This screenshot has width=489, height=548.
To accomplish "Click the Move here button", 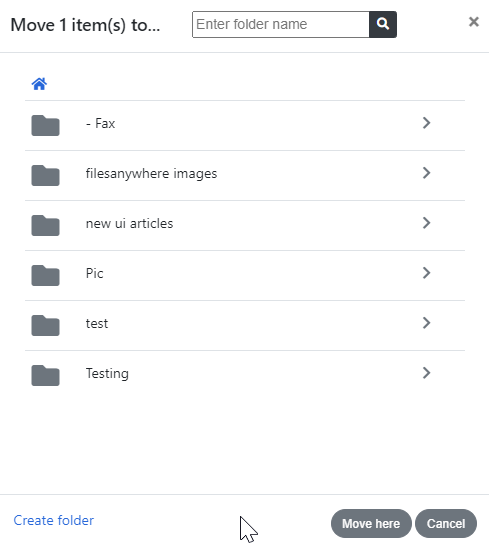I will click(371, 524).
